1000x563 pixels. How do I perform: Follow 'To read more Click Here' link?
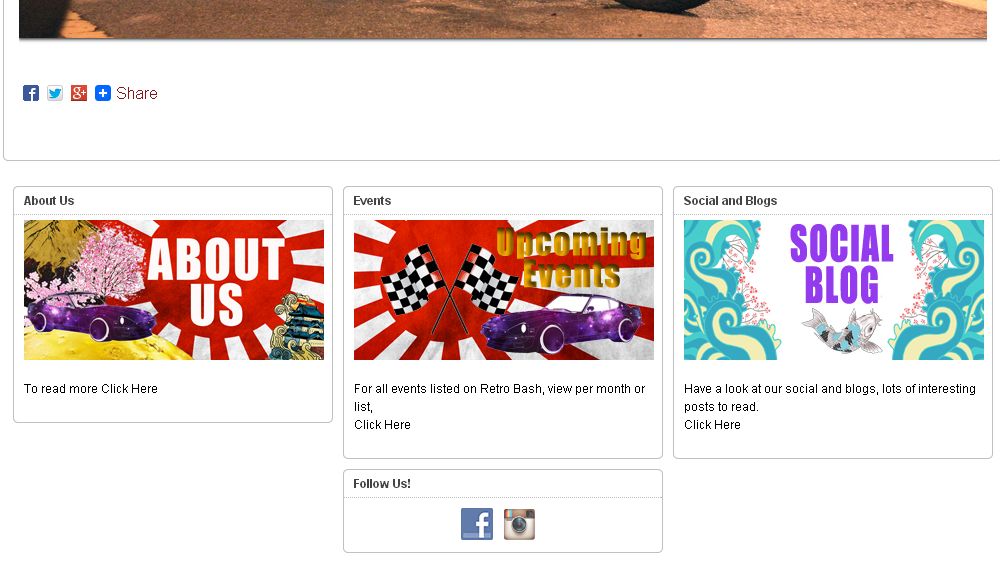91,389
